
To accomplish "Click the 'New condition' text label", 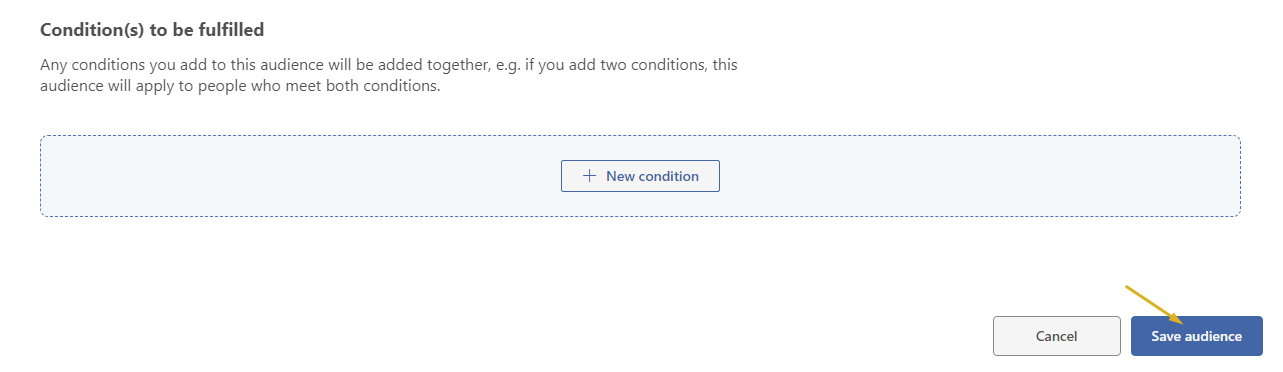I will [652, 176].
